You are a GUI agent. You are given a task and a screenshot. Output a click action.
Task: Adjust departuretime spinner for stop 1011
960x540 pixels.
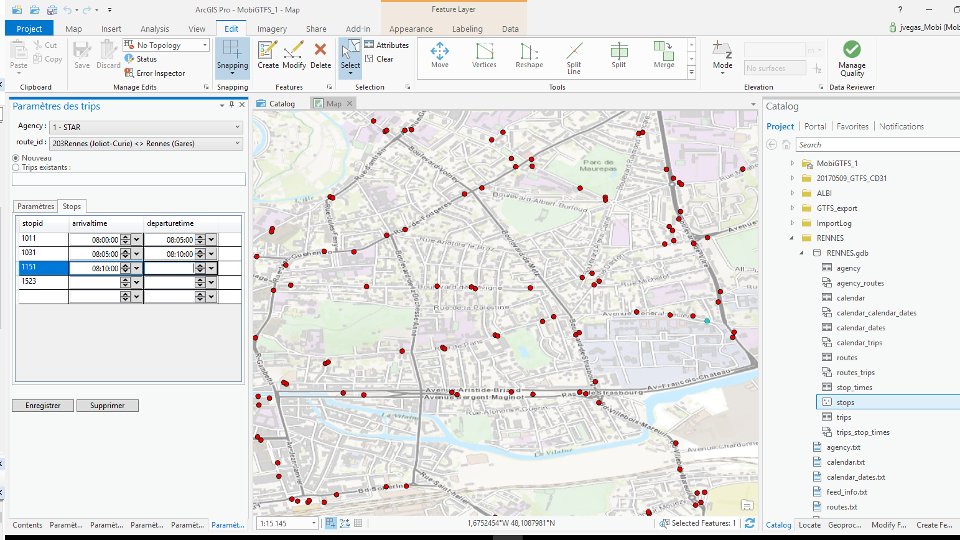(x=200, y=239)
